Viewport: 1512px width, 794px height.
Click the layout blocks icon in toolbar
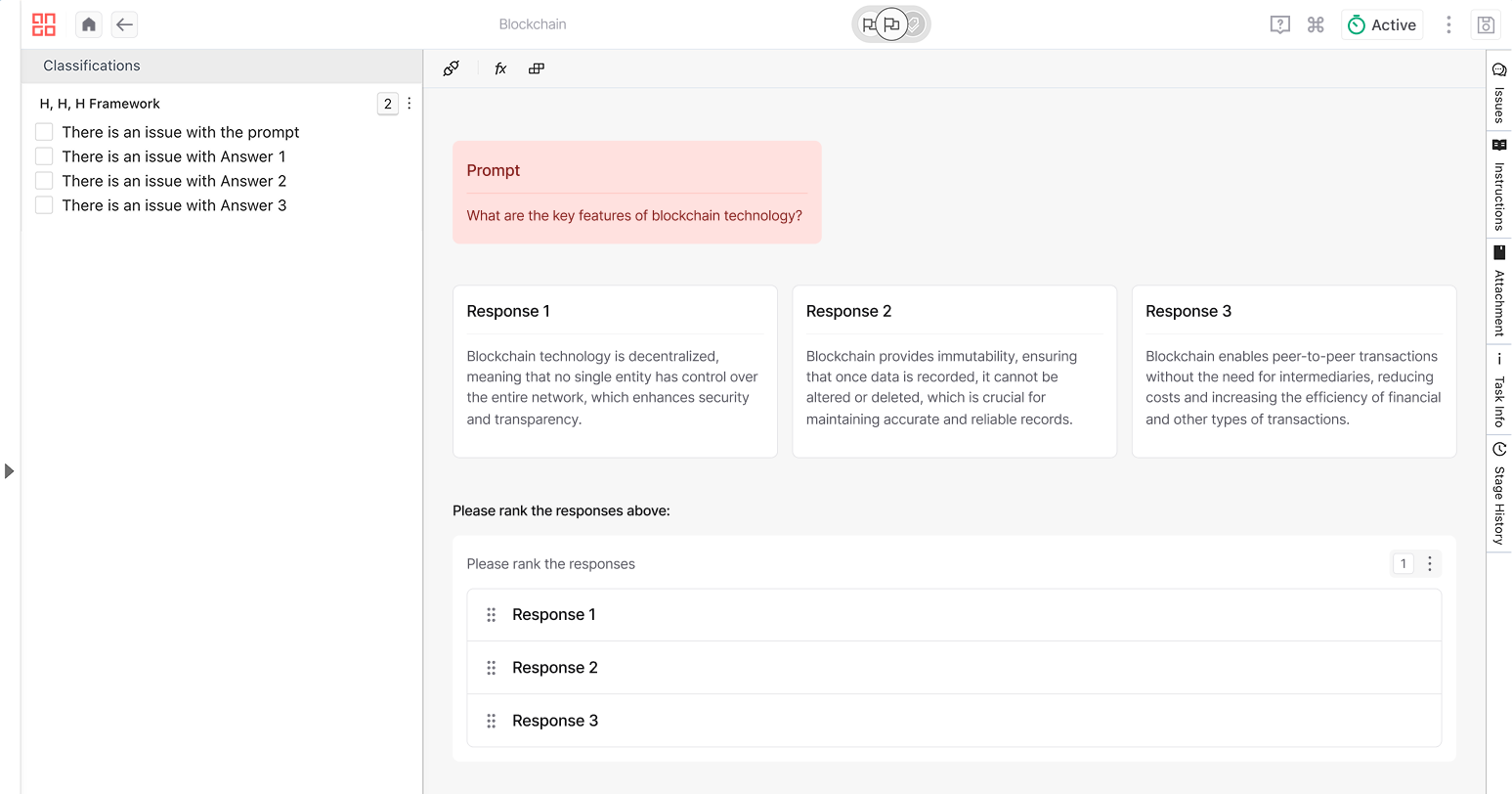click(537, 68)
